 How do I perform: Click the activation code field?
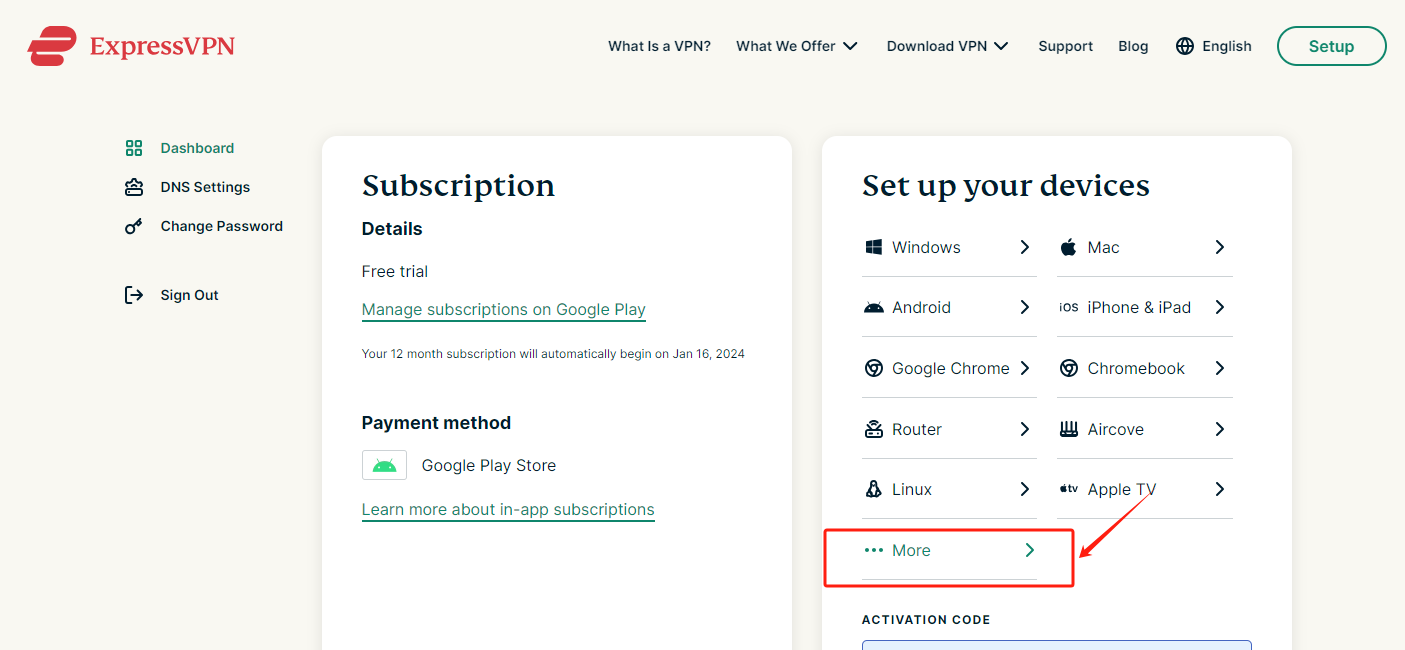pos(1057,644)
